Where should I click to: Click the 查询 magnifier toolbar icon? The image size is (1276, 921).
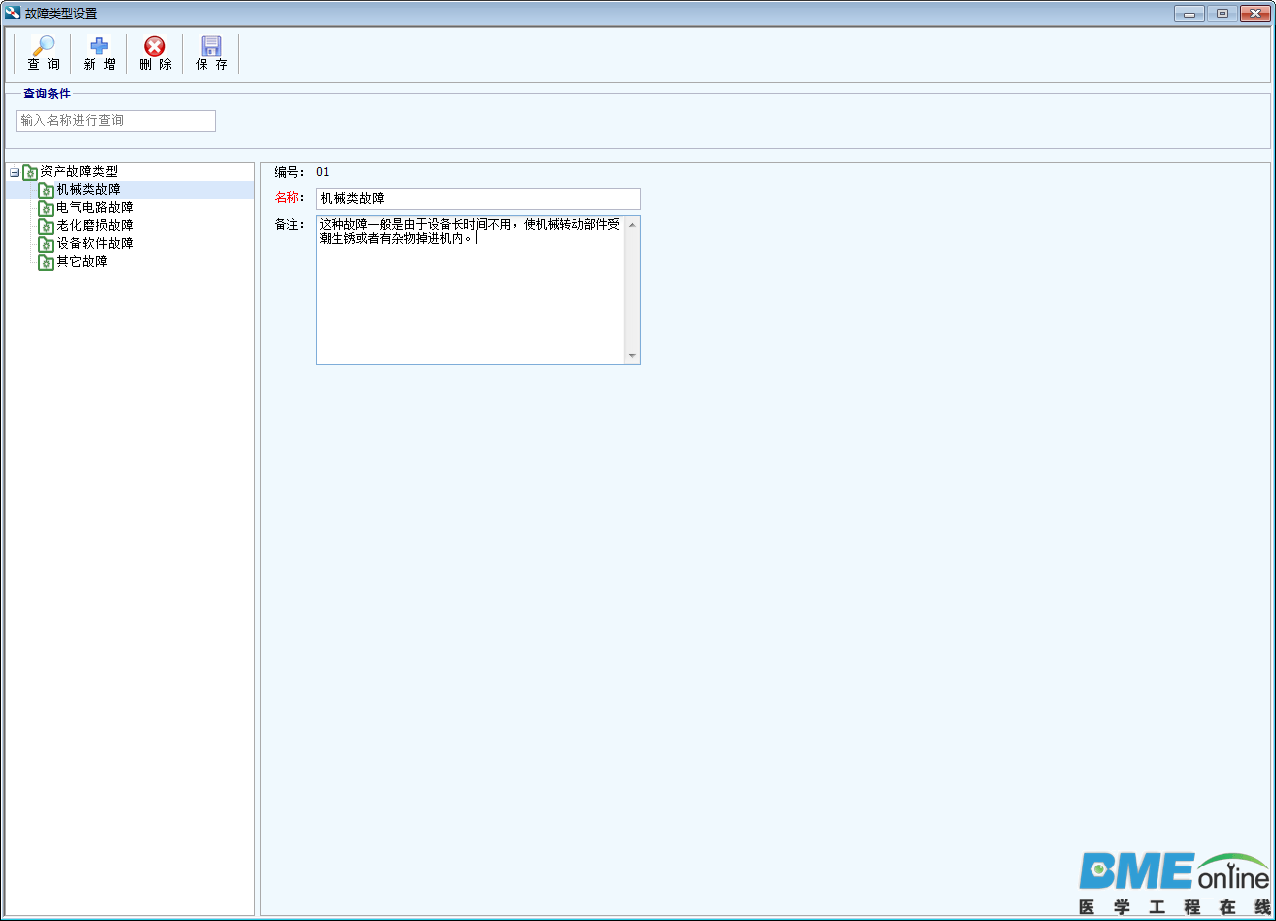click(43, 46)
